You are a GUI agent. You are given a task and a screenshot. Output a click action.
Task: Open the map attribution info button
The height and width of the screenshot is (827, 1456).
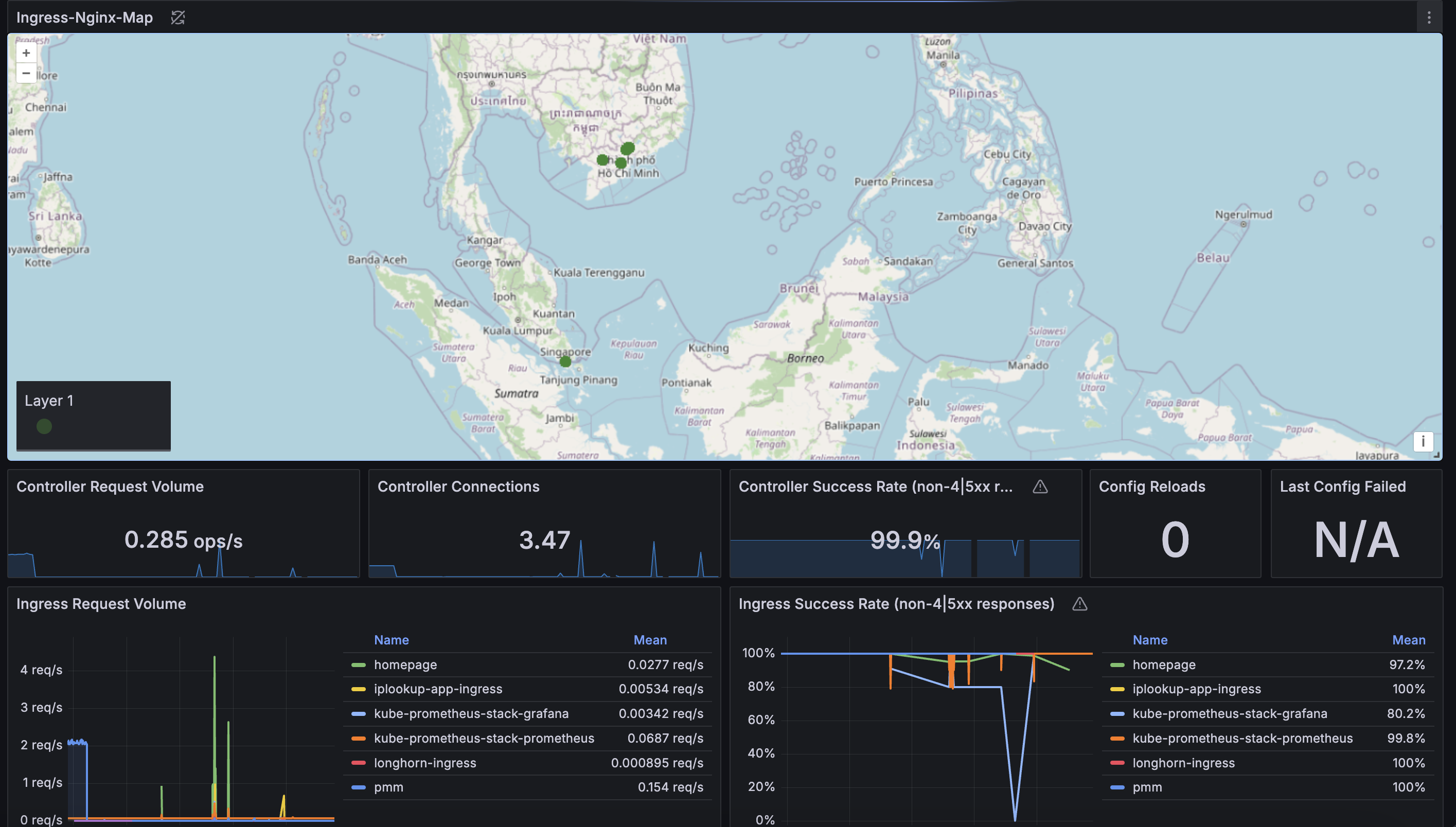click(1423, 441)
